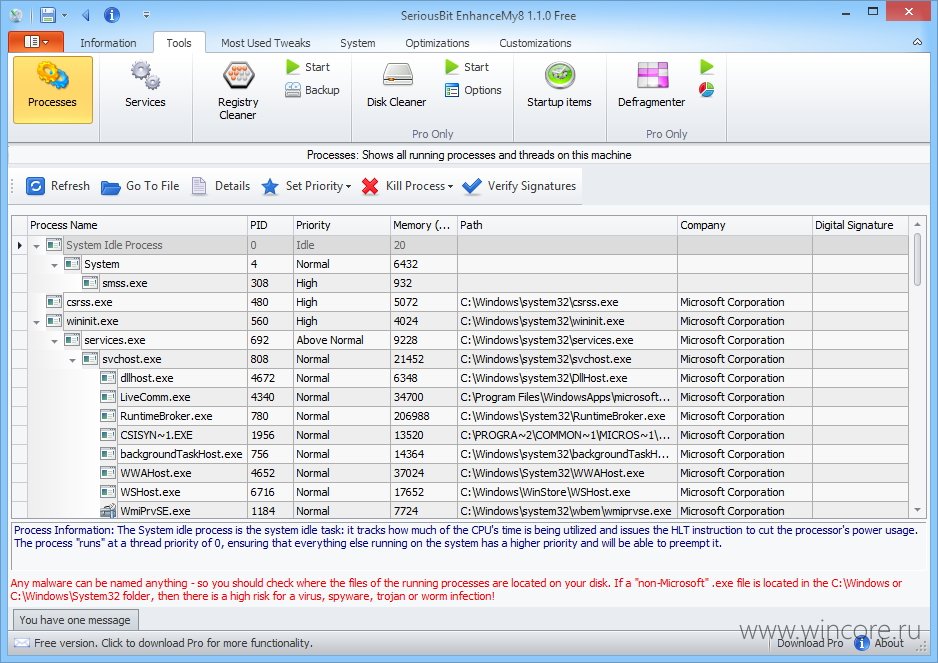Viewport: 938px width, 663px height.
Task: Collapse the svchost.exe tree node
Action: [x=72, y=360]
